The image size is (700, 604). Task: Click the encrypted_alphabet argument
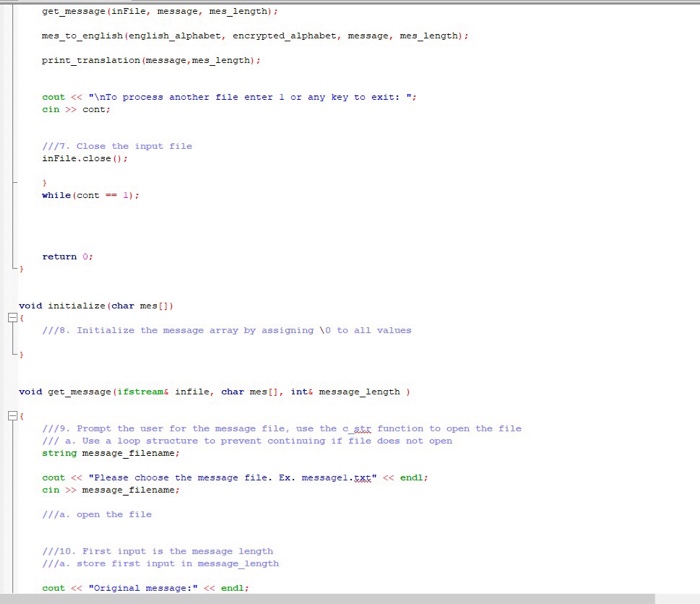(x=284, y=36)
